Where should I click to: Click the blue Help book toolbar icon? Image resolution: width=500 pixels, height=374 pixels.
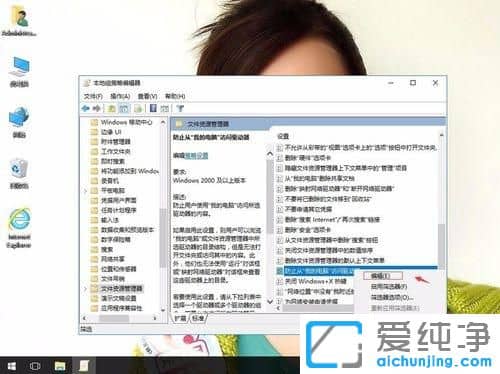pyautogui.click(x=153, y=108)
